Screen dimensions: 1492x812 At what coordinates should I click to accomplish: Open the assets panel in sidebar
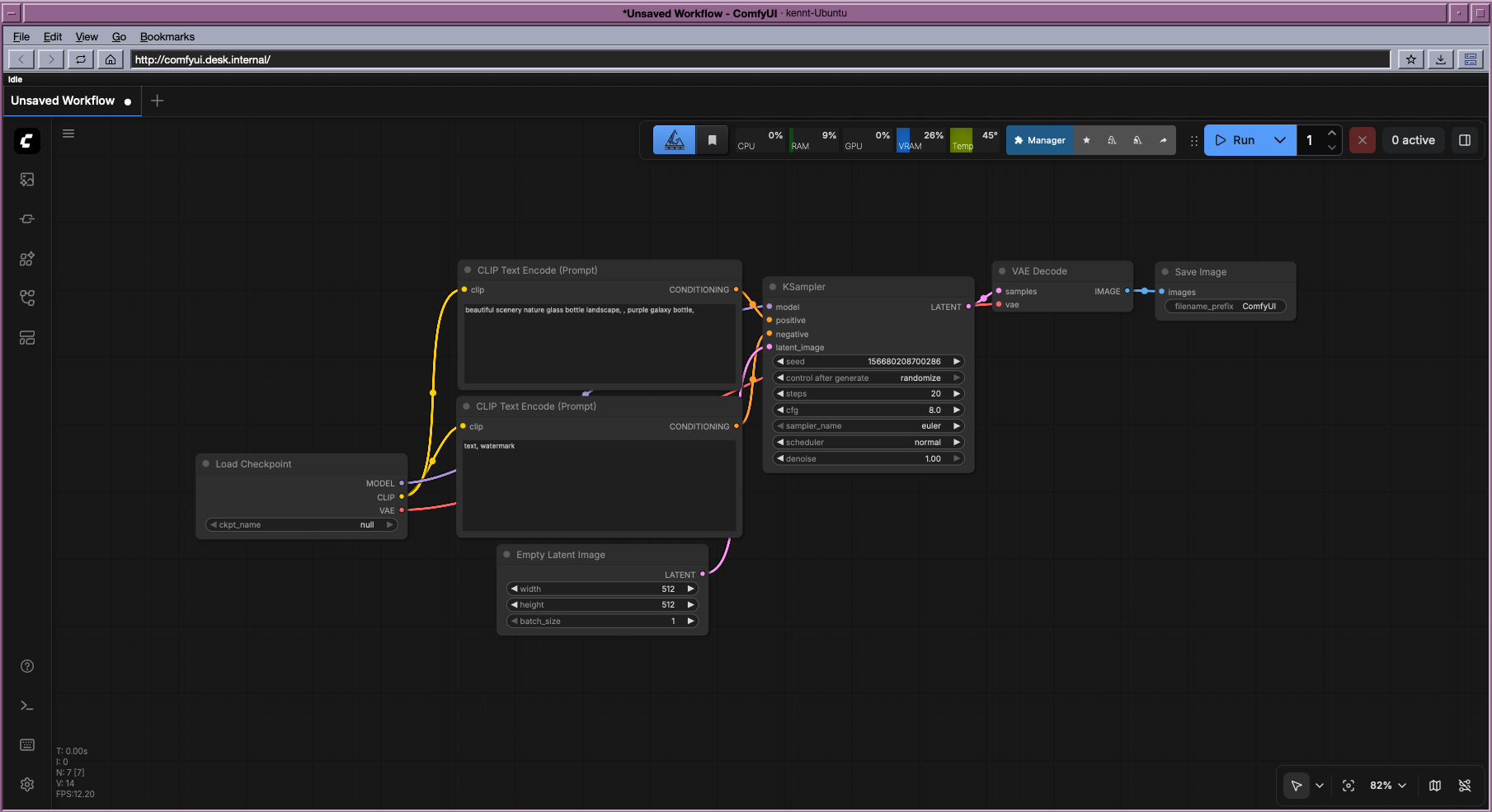click(27, 180)
